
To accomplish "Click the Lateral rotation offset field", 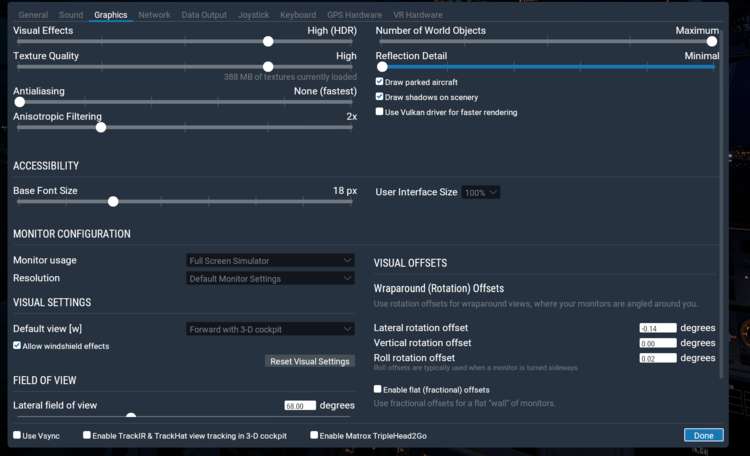I will pyautogui.click(x=658, y=328).
